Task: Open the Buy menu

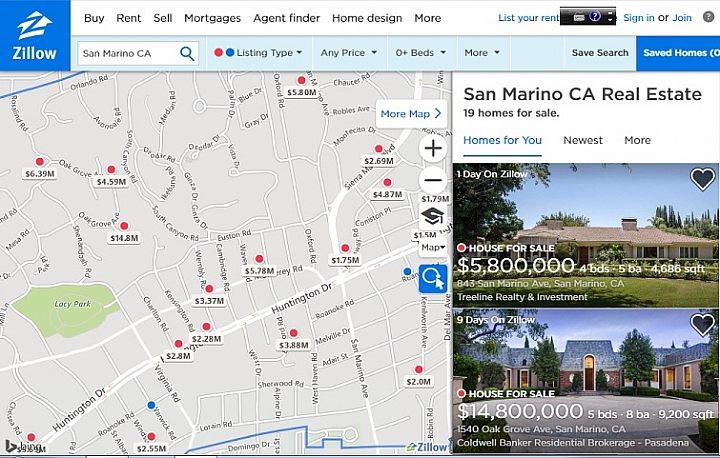Action: (94, 18)
